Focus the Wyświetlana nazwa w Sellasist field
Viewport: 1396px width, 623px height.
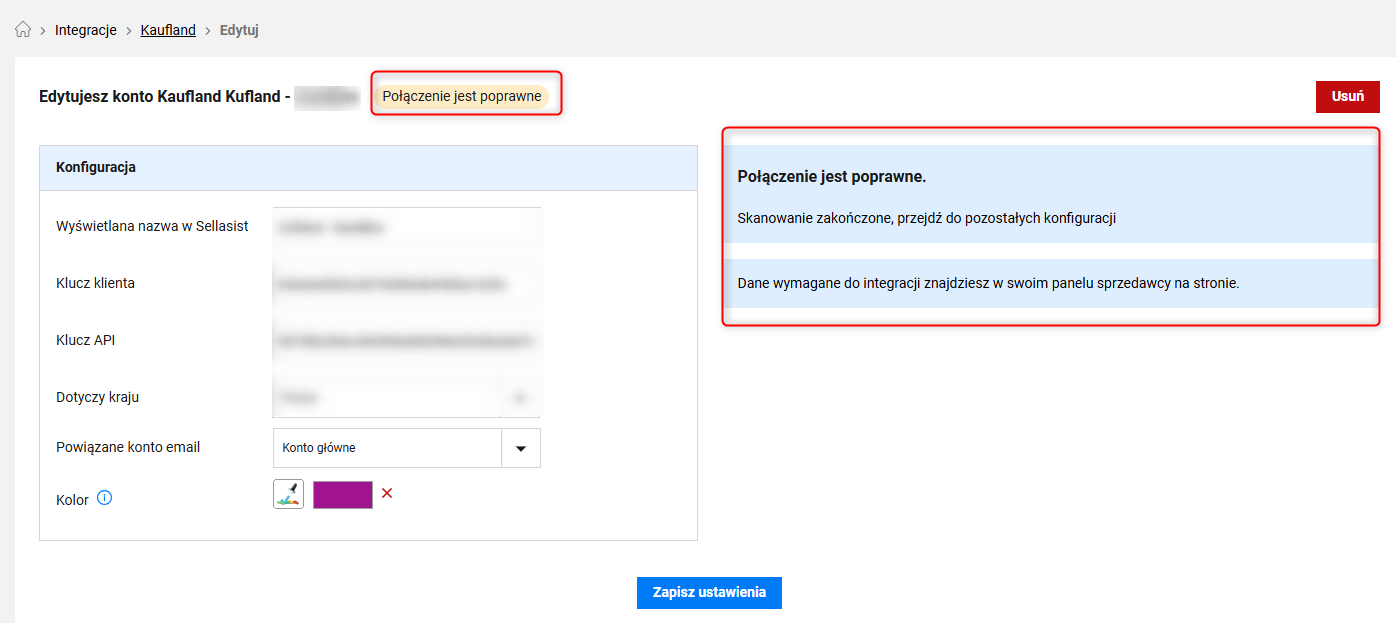coord(407,227)
